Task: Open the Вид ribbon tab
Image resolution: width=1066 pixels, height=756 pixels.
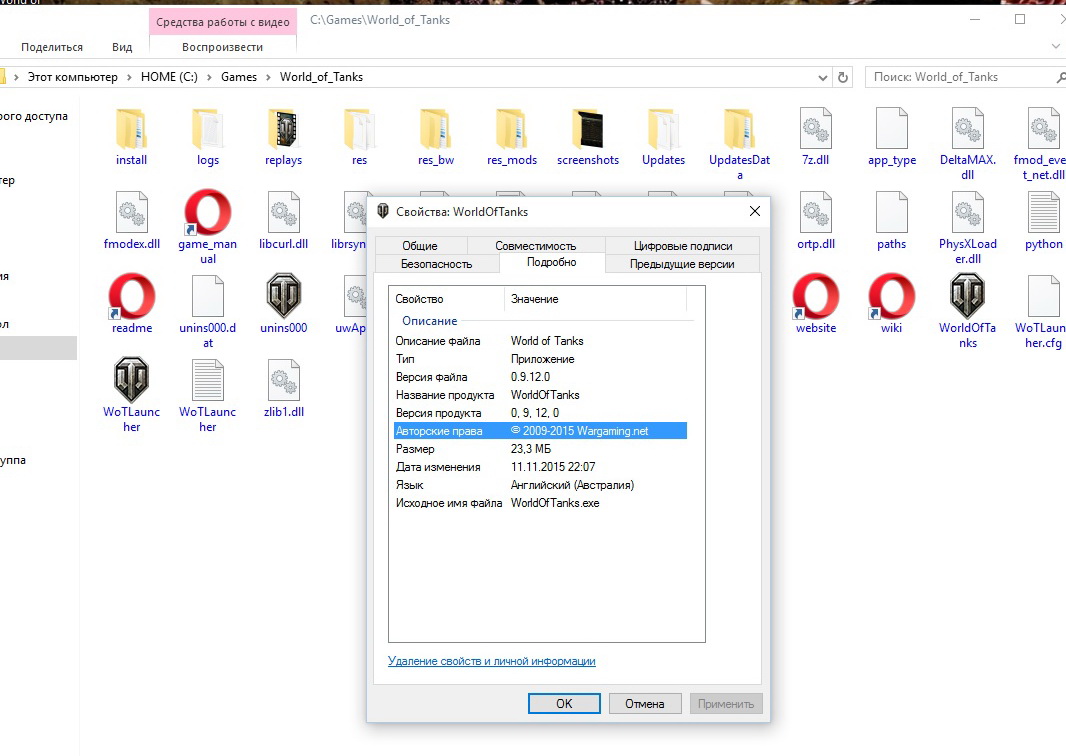Action: coord(122,47)
